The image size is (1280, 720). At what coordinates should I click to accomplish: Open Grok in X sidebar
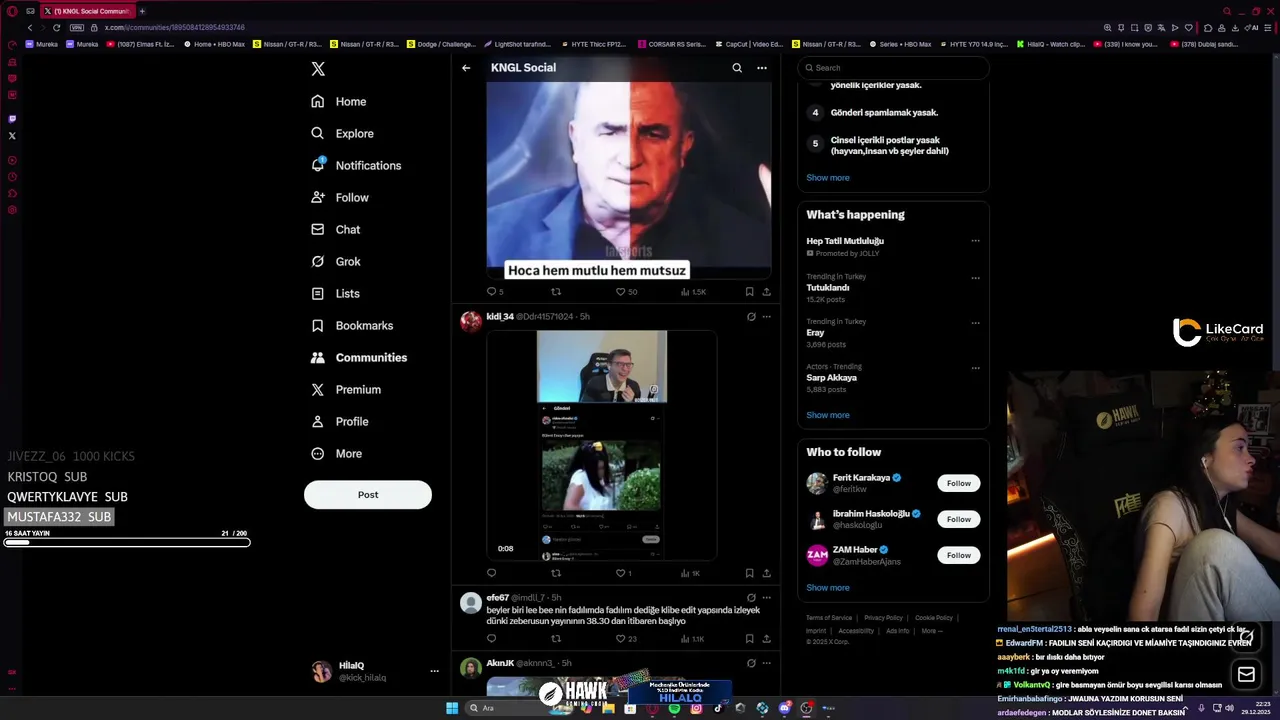click(x=335, y=261)
